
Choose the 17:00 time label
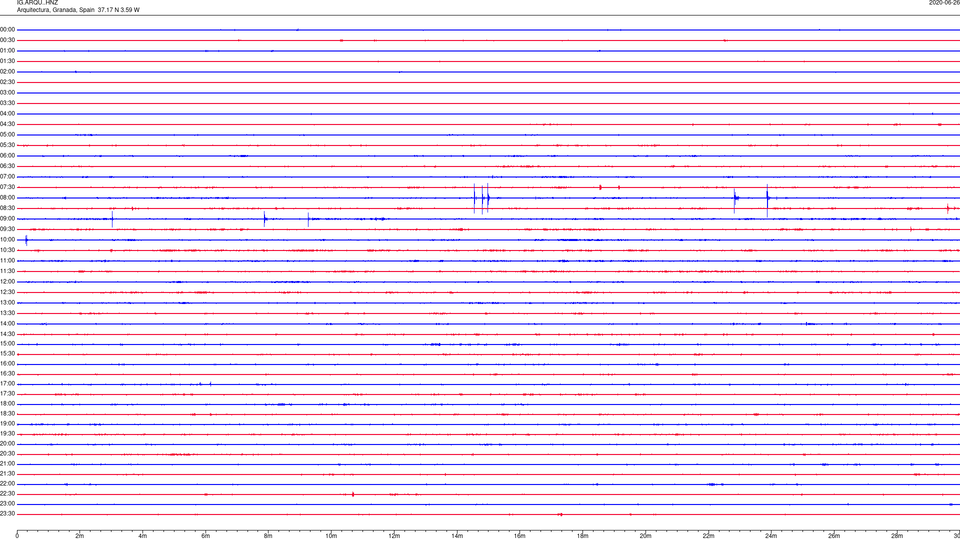click(7, 384)
